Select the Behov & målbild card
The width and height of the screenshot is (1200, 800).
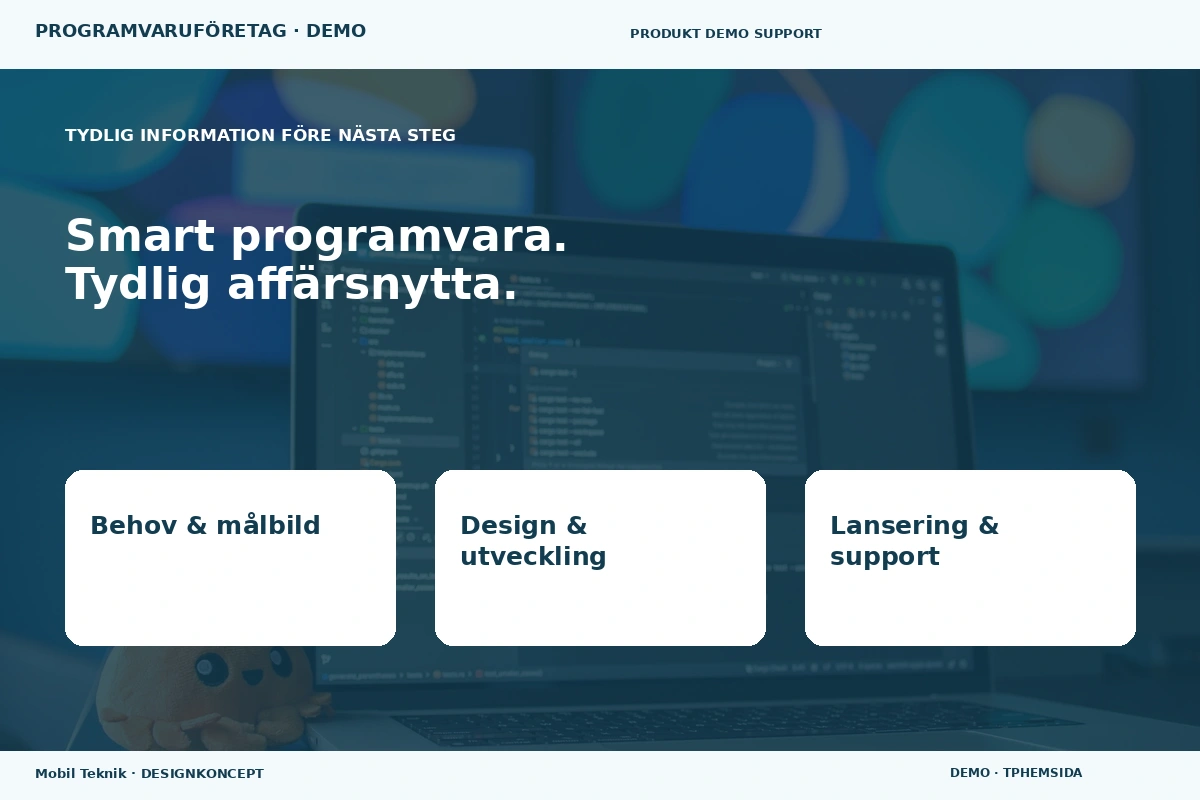click(x=230, y=558)
